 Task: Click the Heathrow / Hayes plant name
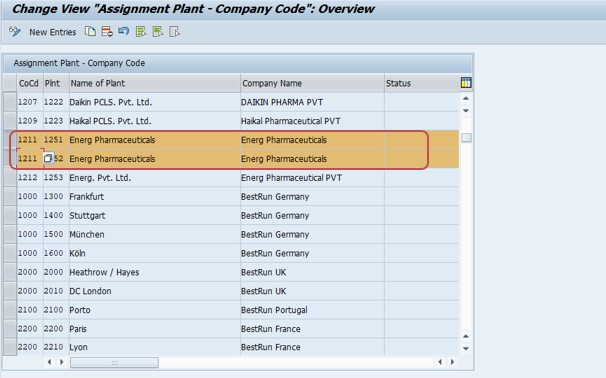coord(104,272)
